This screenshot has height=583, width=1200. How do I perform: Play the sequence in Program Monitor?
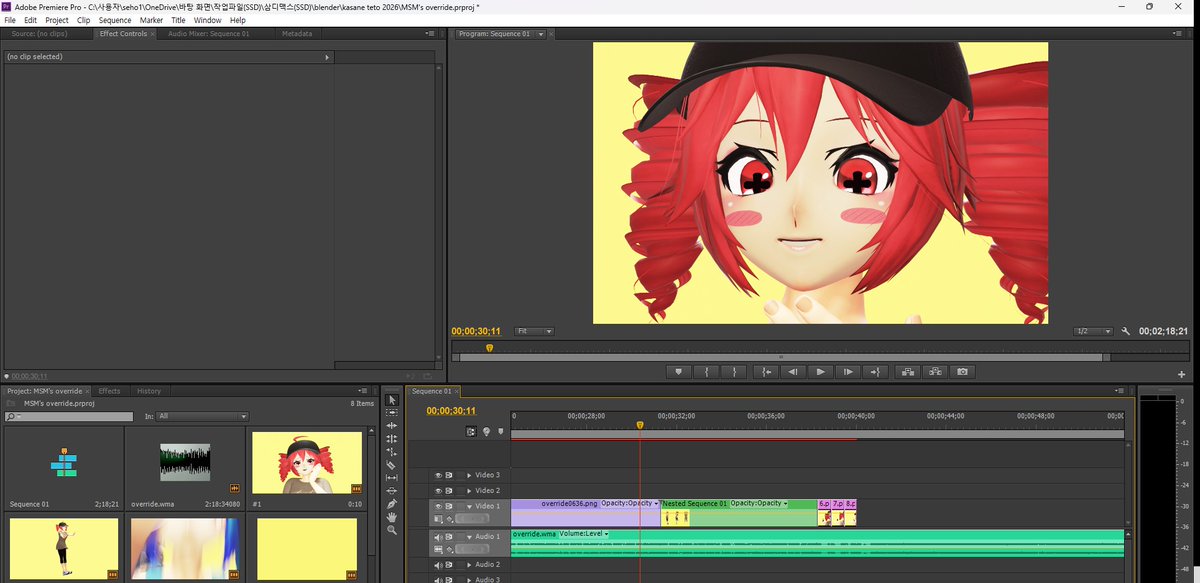(x=820, y=371)
